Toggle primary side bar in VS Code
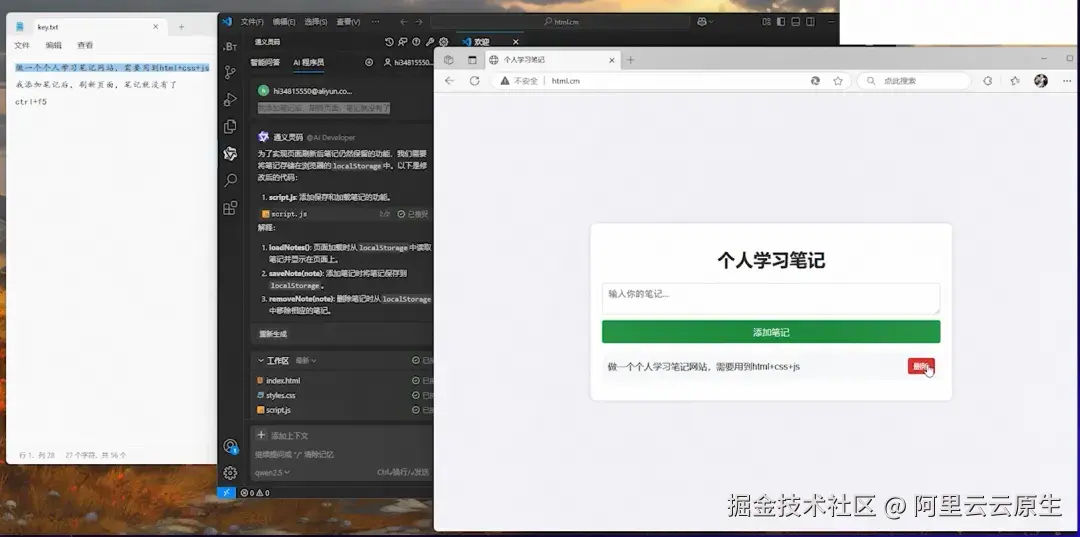This screenshot has width=1080, height=537. click(781, 21)
